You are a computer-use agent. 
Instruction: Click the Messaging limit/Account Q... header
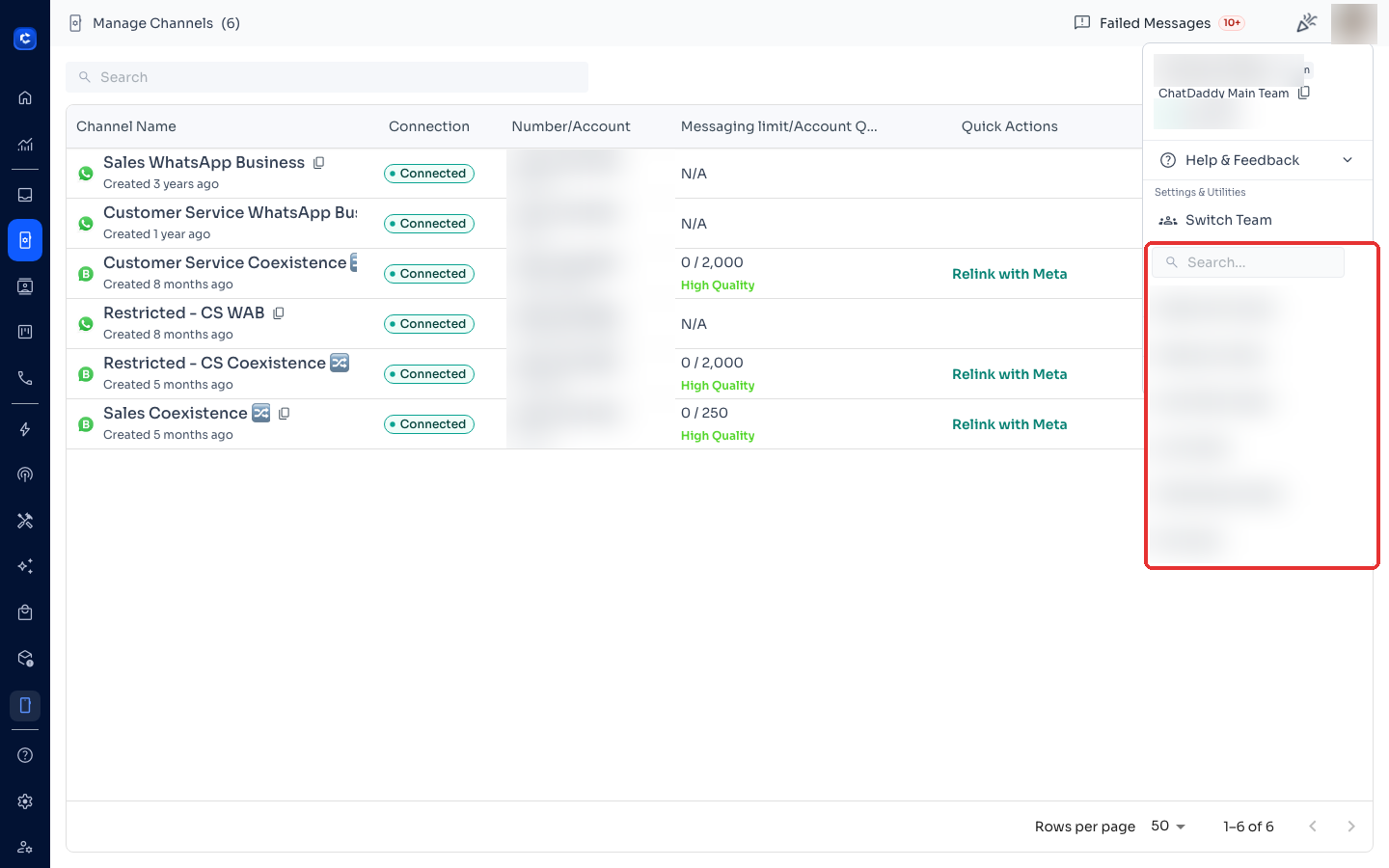(x=779, y=126)
